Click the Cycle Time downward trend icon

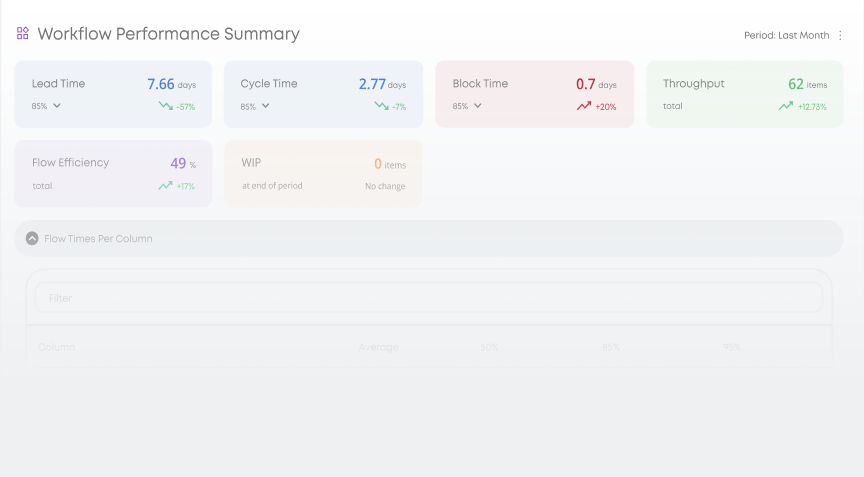click(381, 106)
